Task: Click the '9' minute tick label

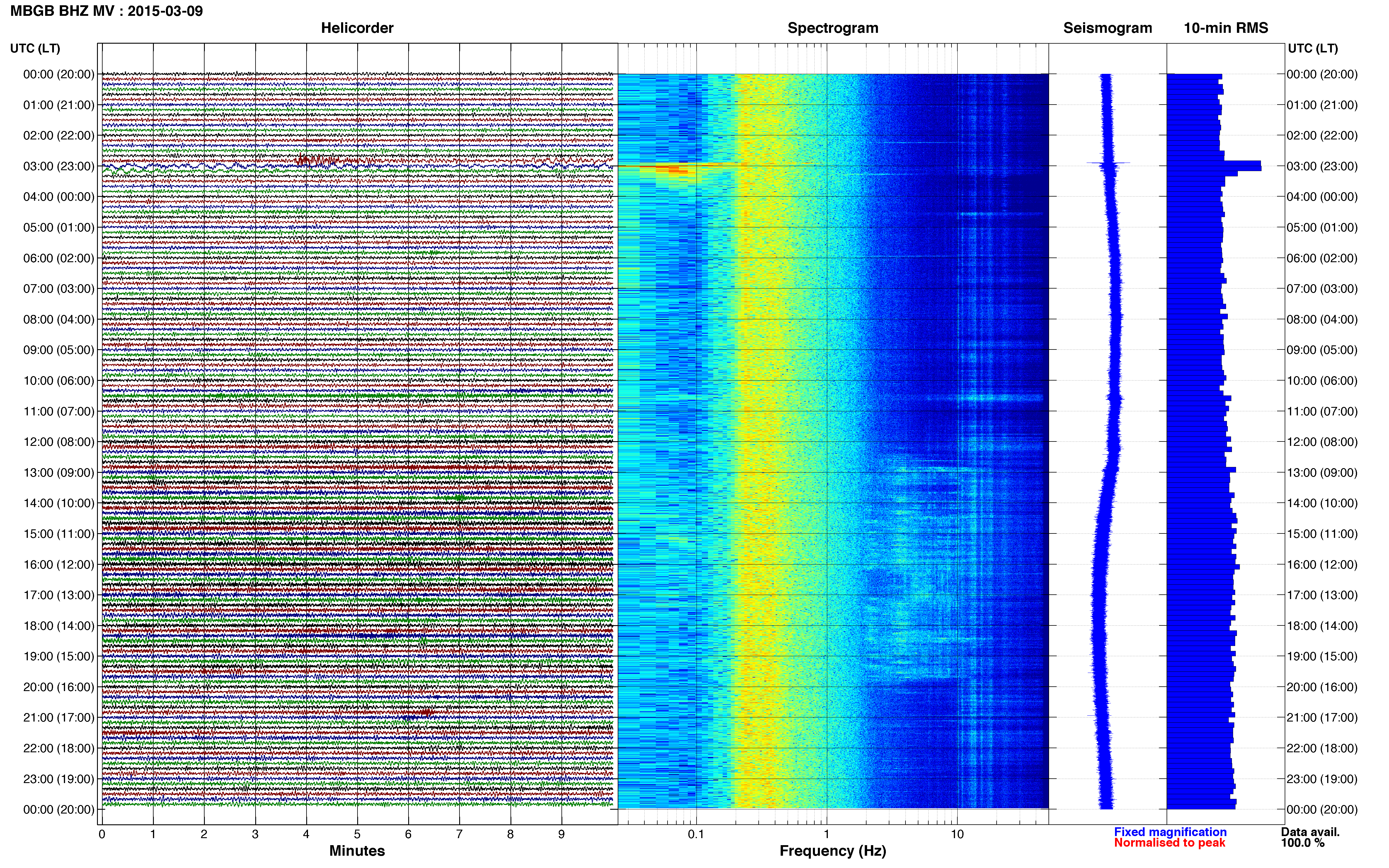Action: pos(561,834)
